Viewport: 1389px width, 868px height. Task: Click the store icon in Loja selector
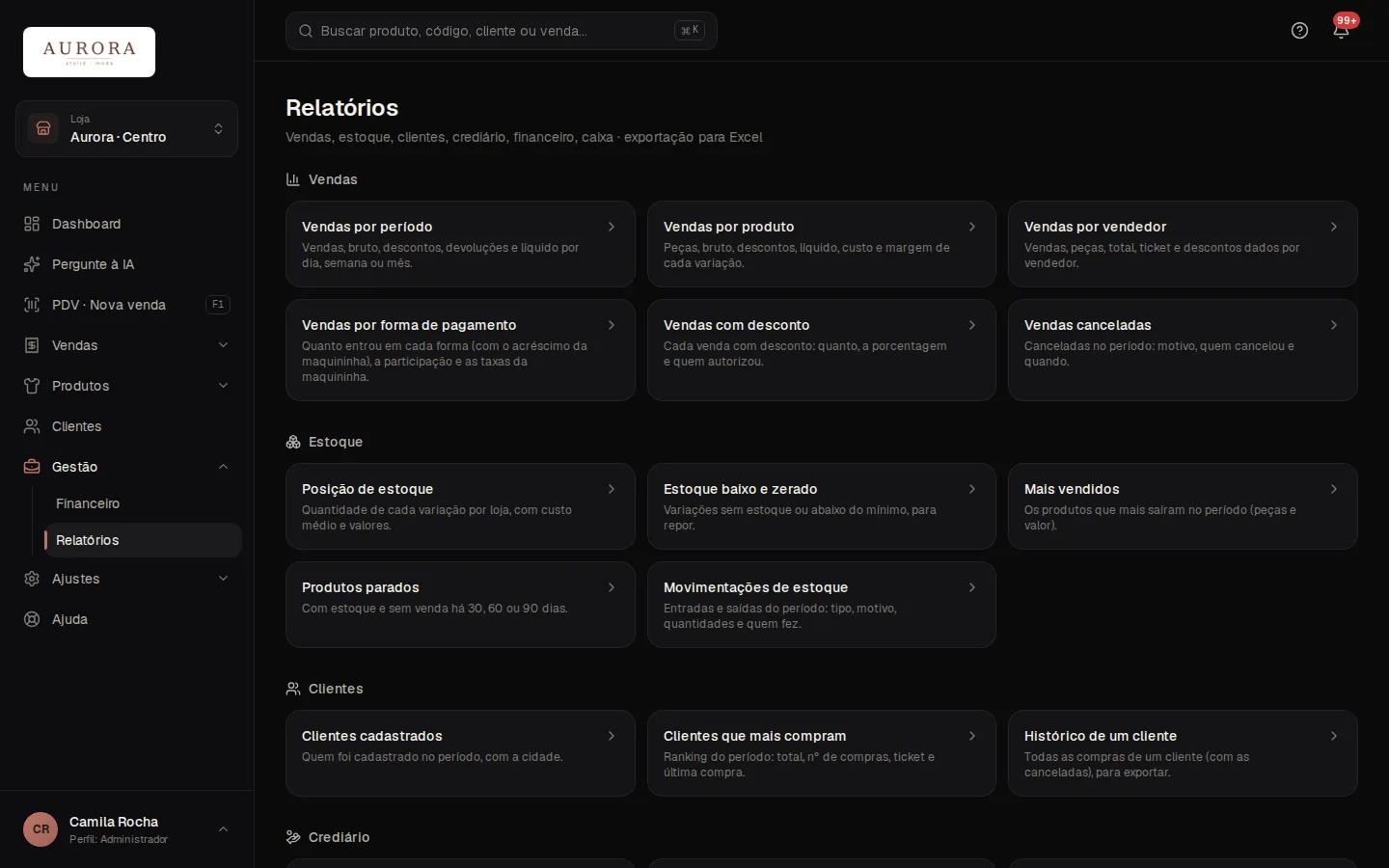tap(43, 128)
